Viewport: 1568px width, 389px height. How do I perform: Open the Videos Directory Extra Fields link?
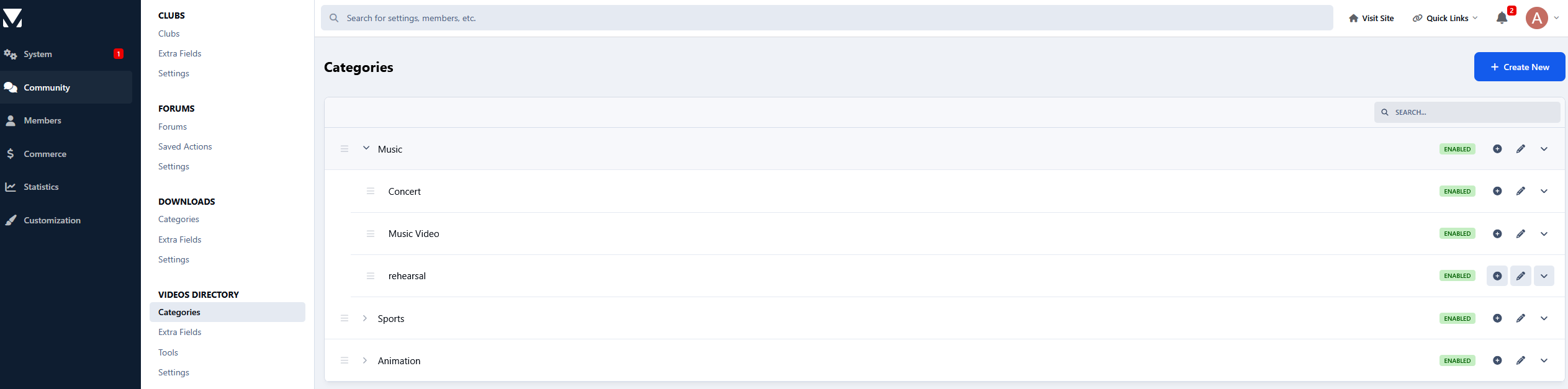(x=180, y=332)
